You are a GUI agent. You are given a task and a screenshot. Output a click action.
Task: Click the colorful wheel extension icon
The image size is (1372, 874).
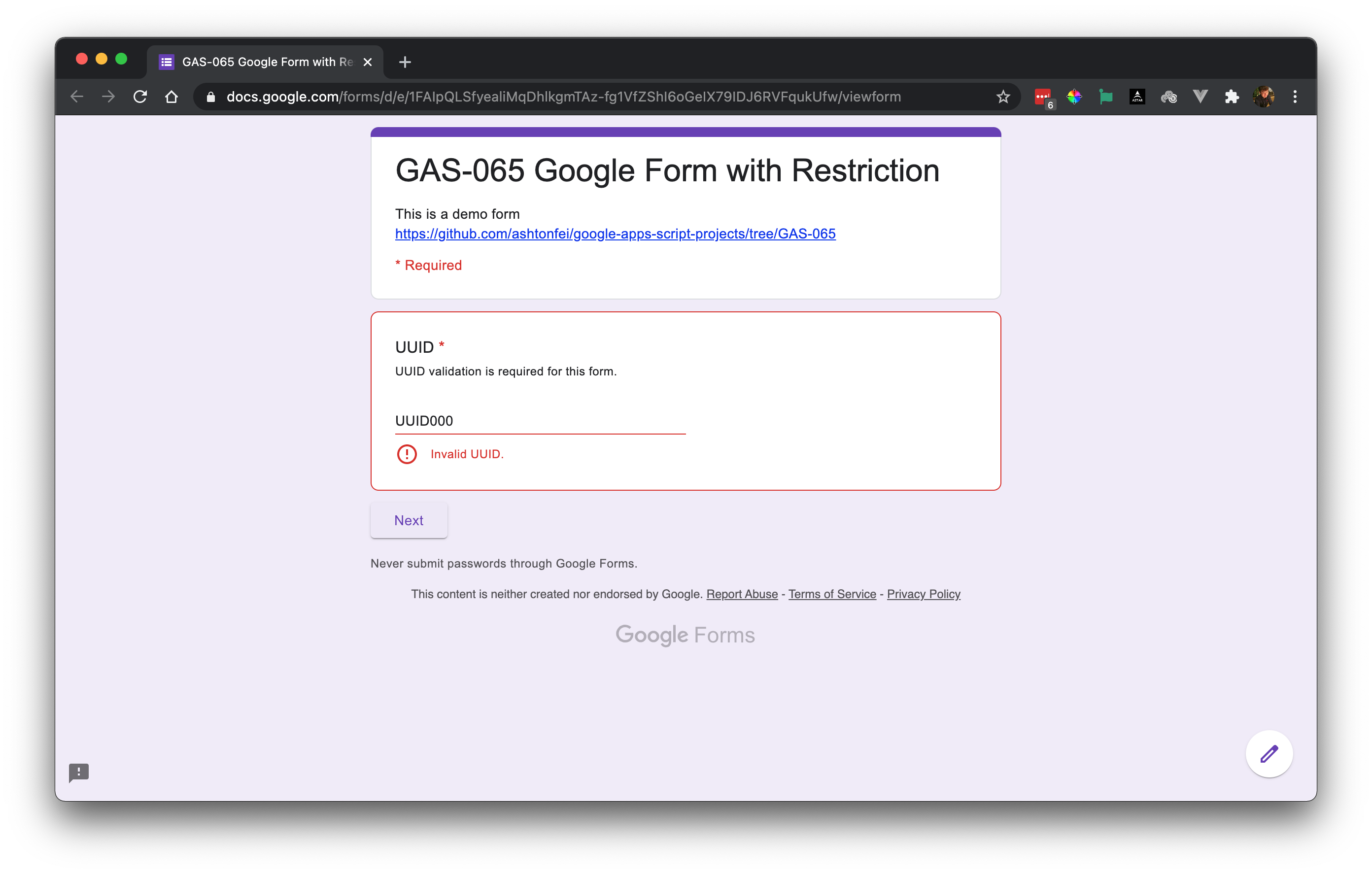1074,97
